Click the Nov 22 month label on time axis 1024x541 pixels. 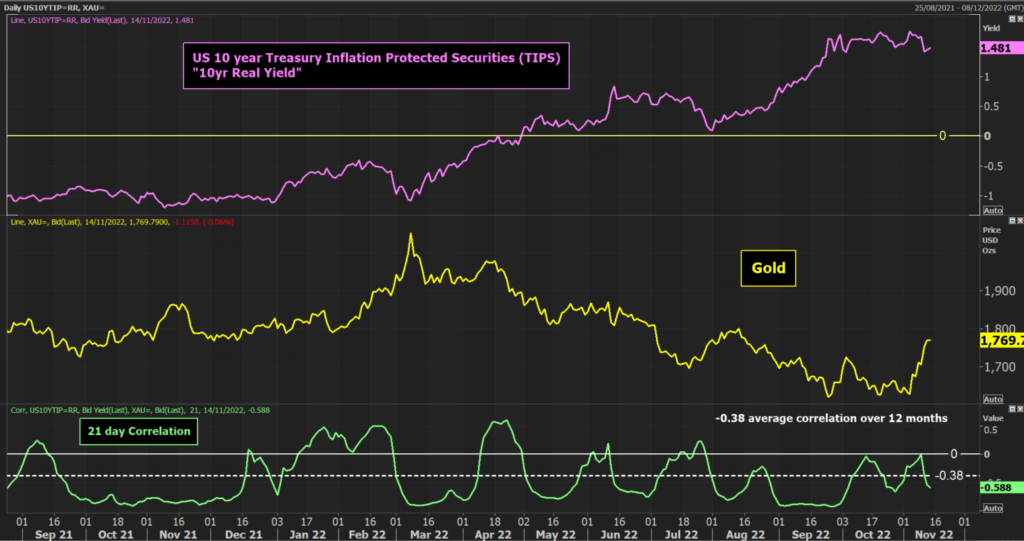[x=935, y=534]
